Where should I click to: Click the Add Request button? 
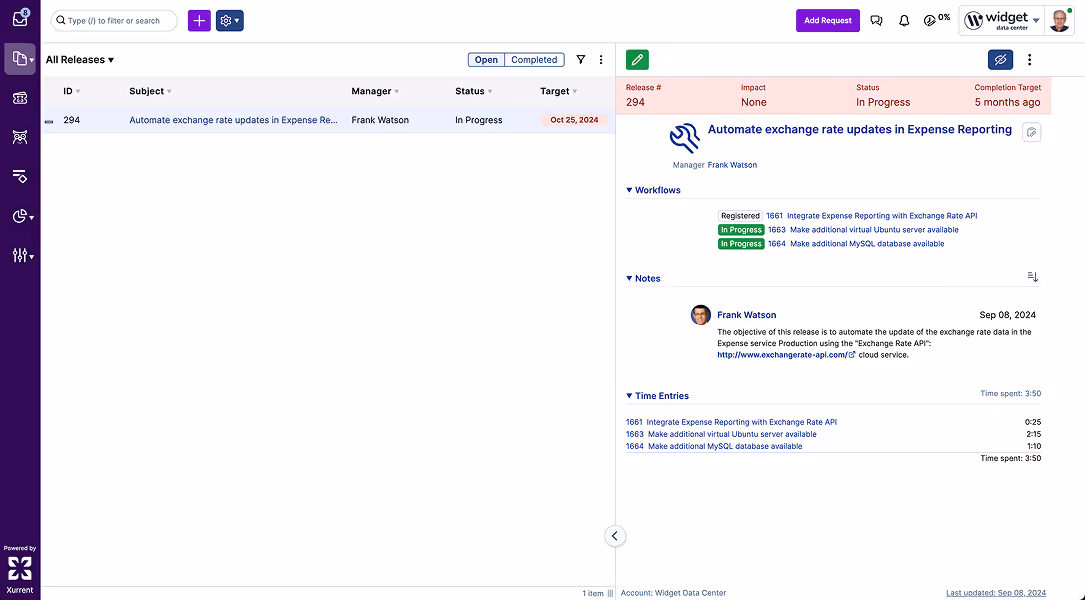(827, 20)
